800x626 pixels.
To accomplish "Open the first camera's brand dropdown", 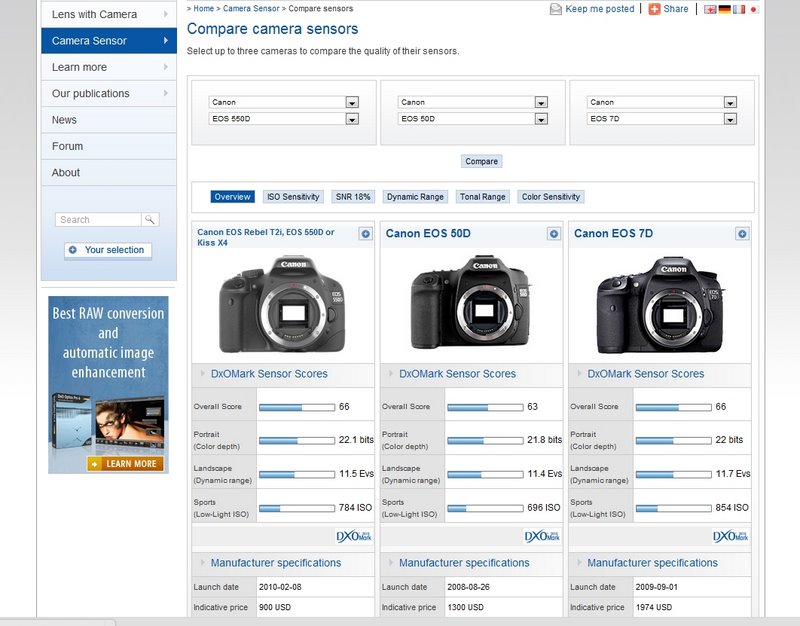I will click(352, 102).
